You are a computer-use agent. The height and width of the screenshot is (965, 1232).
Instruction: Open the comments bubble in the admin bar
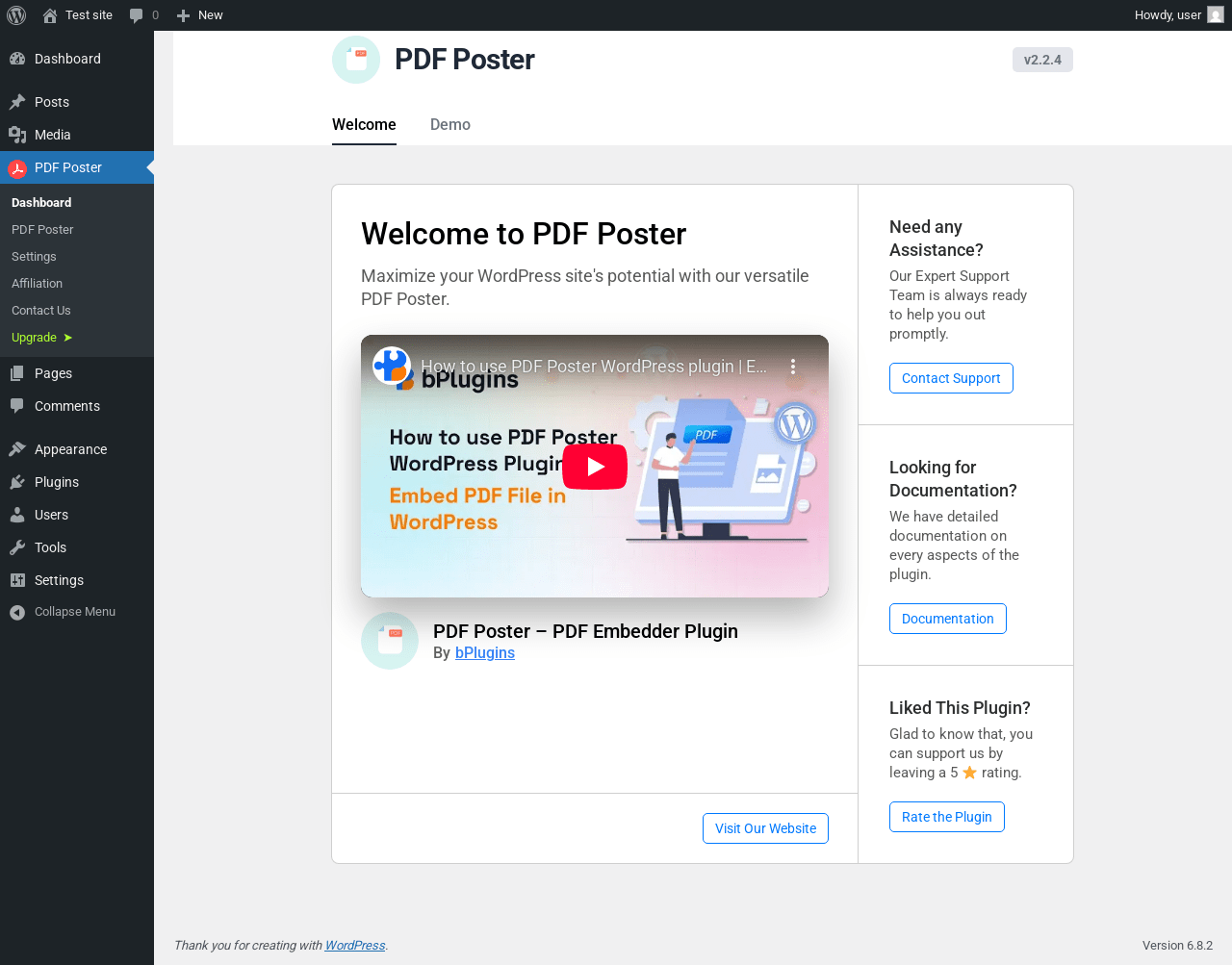[136, 15]
